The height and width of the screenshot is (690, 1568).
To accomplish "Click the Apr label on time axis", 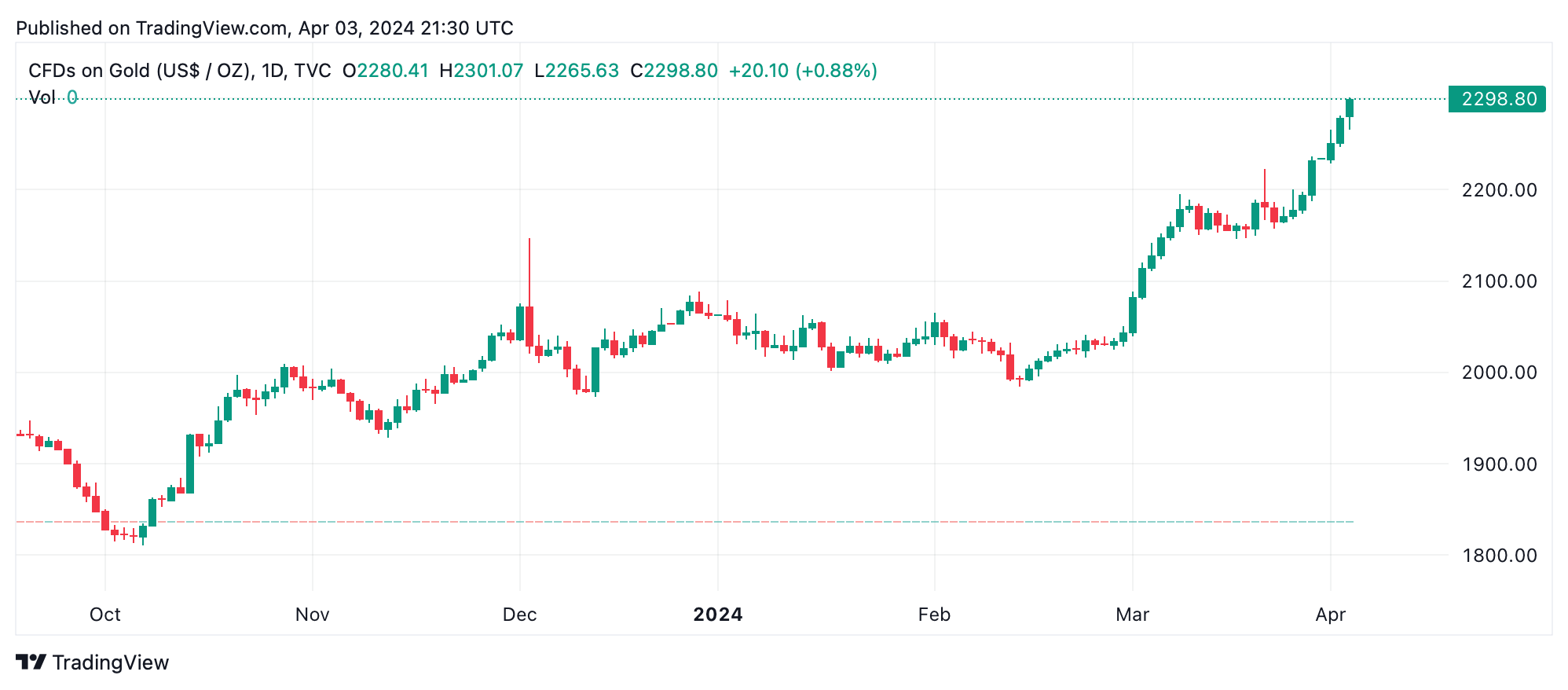I will (1331, 615).
